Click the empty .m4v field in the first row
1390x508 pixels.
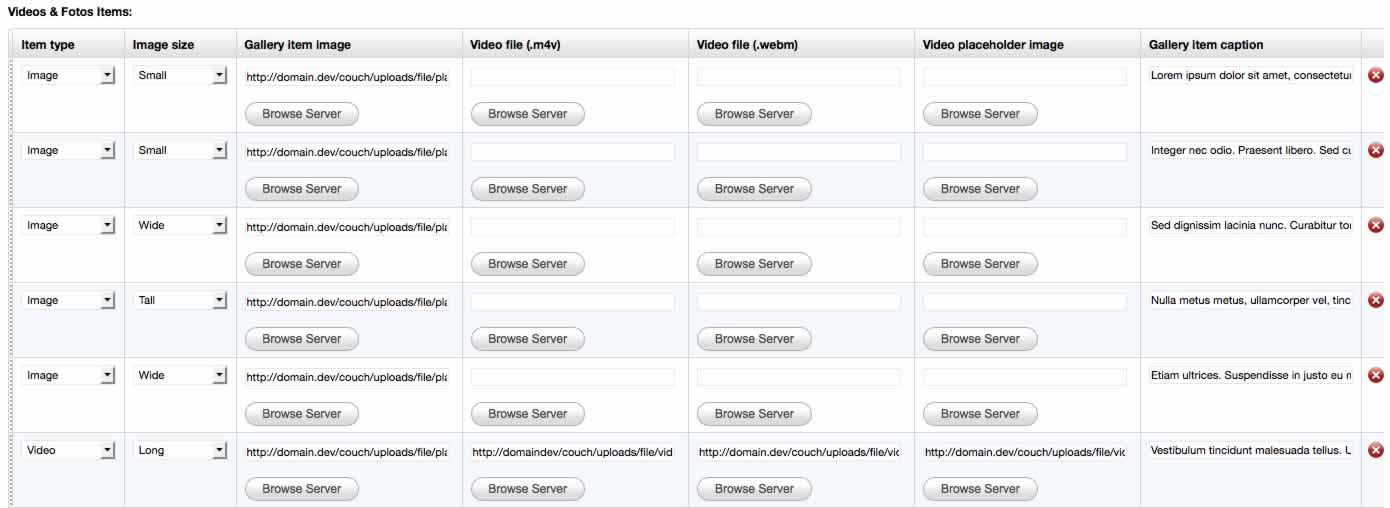coord(573,77)
